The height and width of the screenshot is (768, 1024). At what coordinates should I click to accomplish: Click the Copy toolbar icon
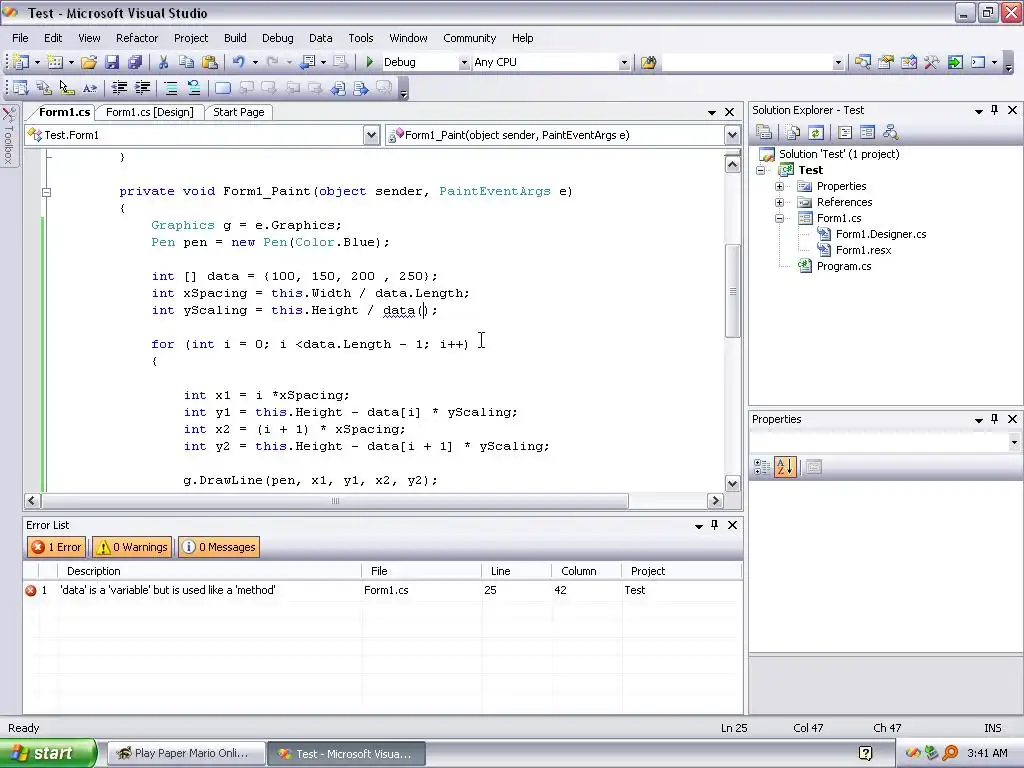pos(186,62)
